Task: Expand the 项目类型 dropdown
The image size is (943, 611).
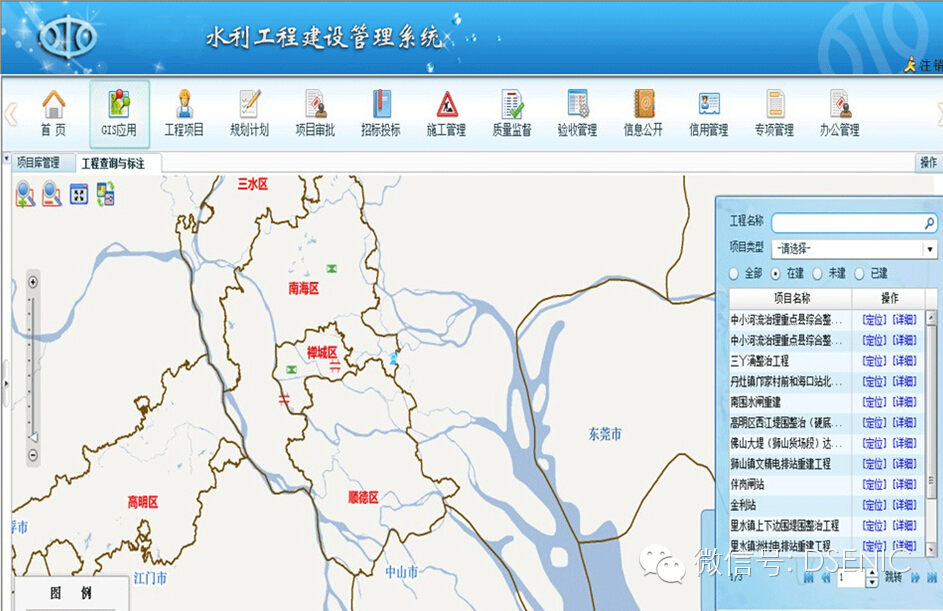Action: pos(929,248)
